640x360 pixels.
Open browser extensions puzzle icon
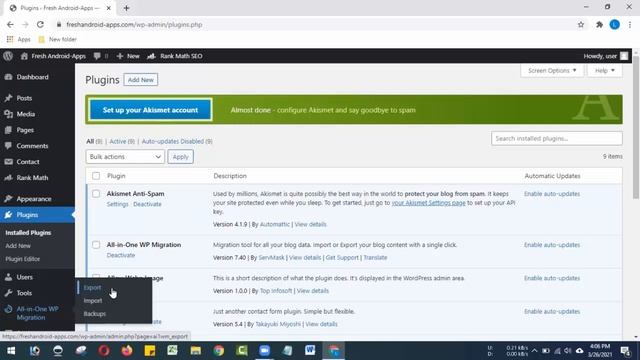599,24
